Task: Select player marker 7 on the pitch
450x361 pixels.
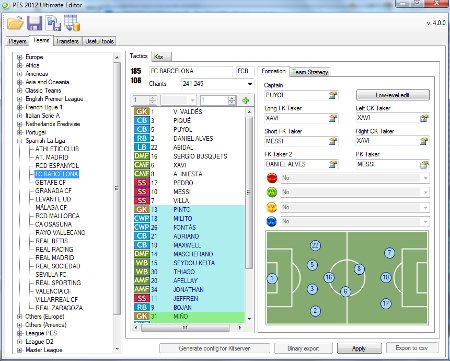Action: point(389,253)
